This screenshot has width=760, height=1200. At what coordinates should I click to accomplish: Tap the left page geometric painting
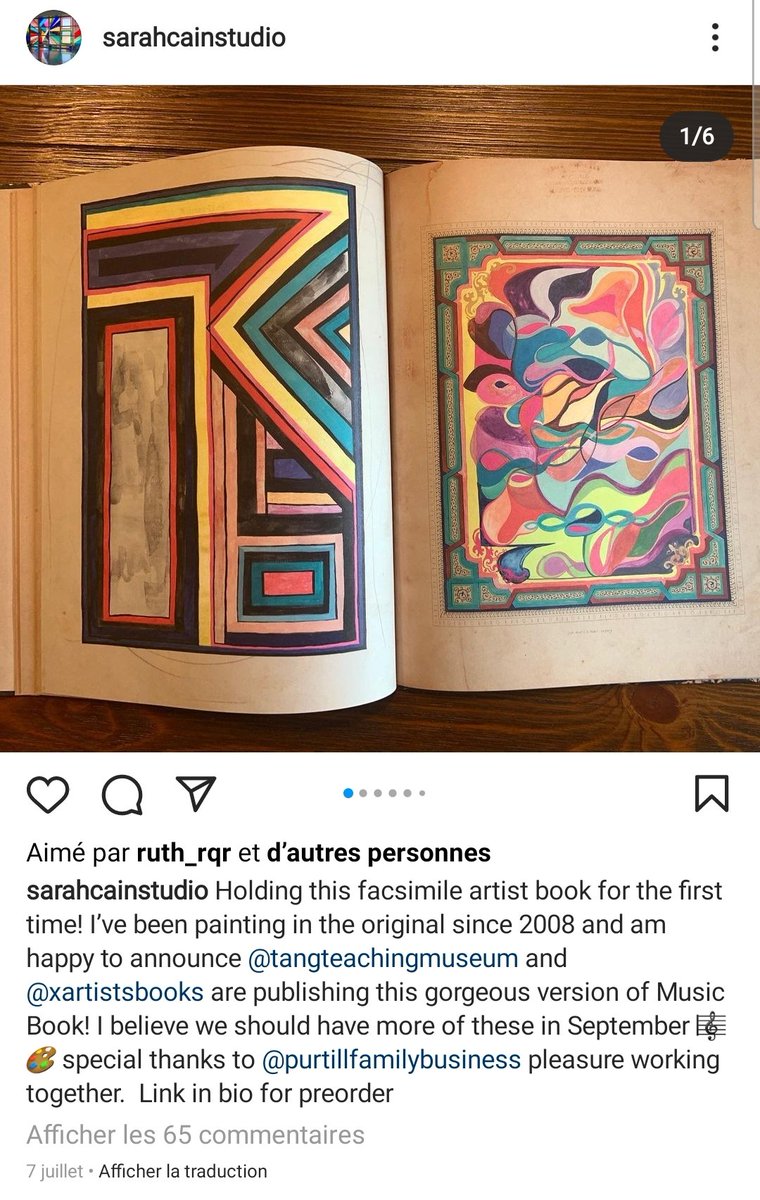(x=220, y=418)
